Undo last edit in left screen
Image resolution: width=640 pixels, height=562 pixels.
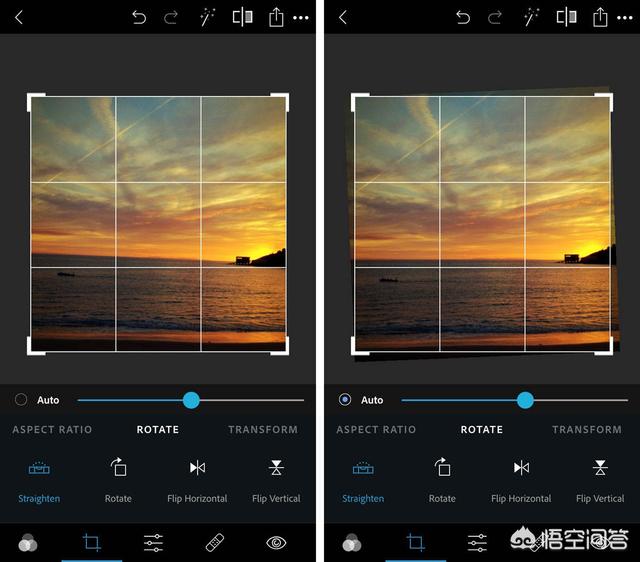click(x=139, y=18)
